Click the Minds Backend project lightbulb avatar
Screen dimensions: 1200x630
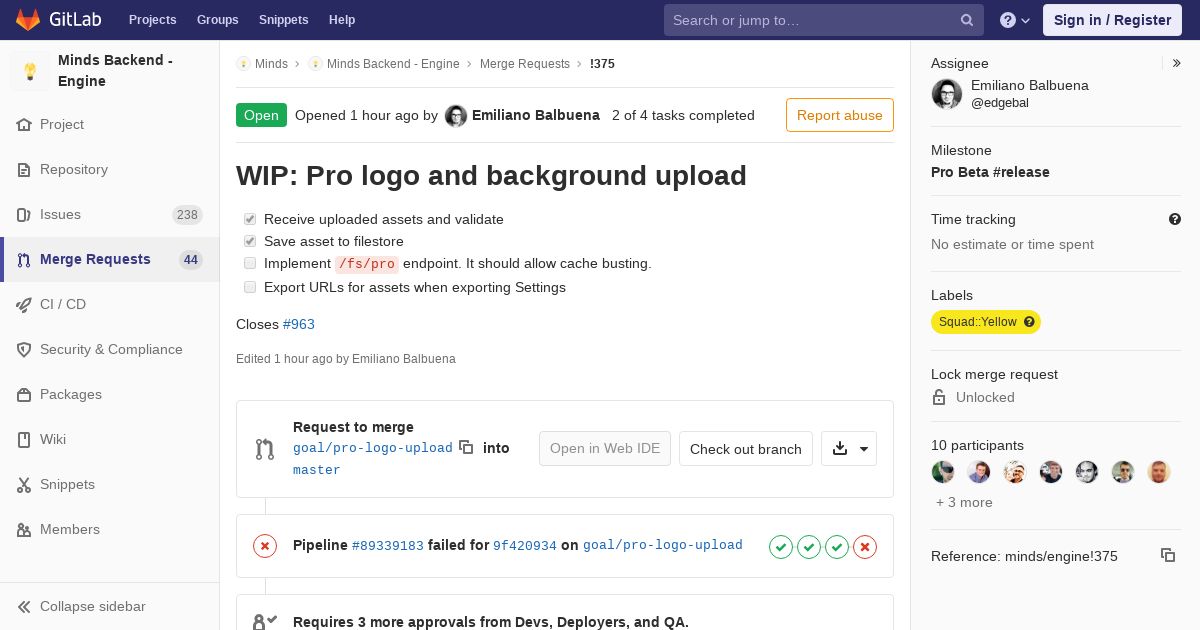coord(30,71)
